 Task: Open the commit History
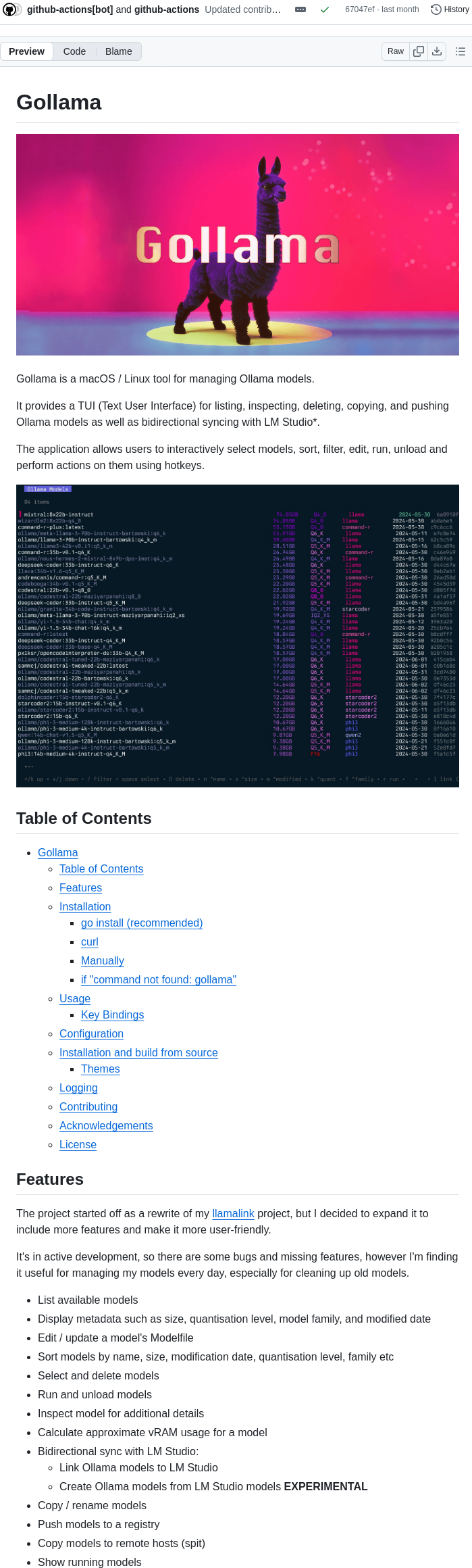pos(450,9)
